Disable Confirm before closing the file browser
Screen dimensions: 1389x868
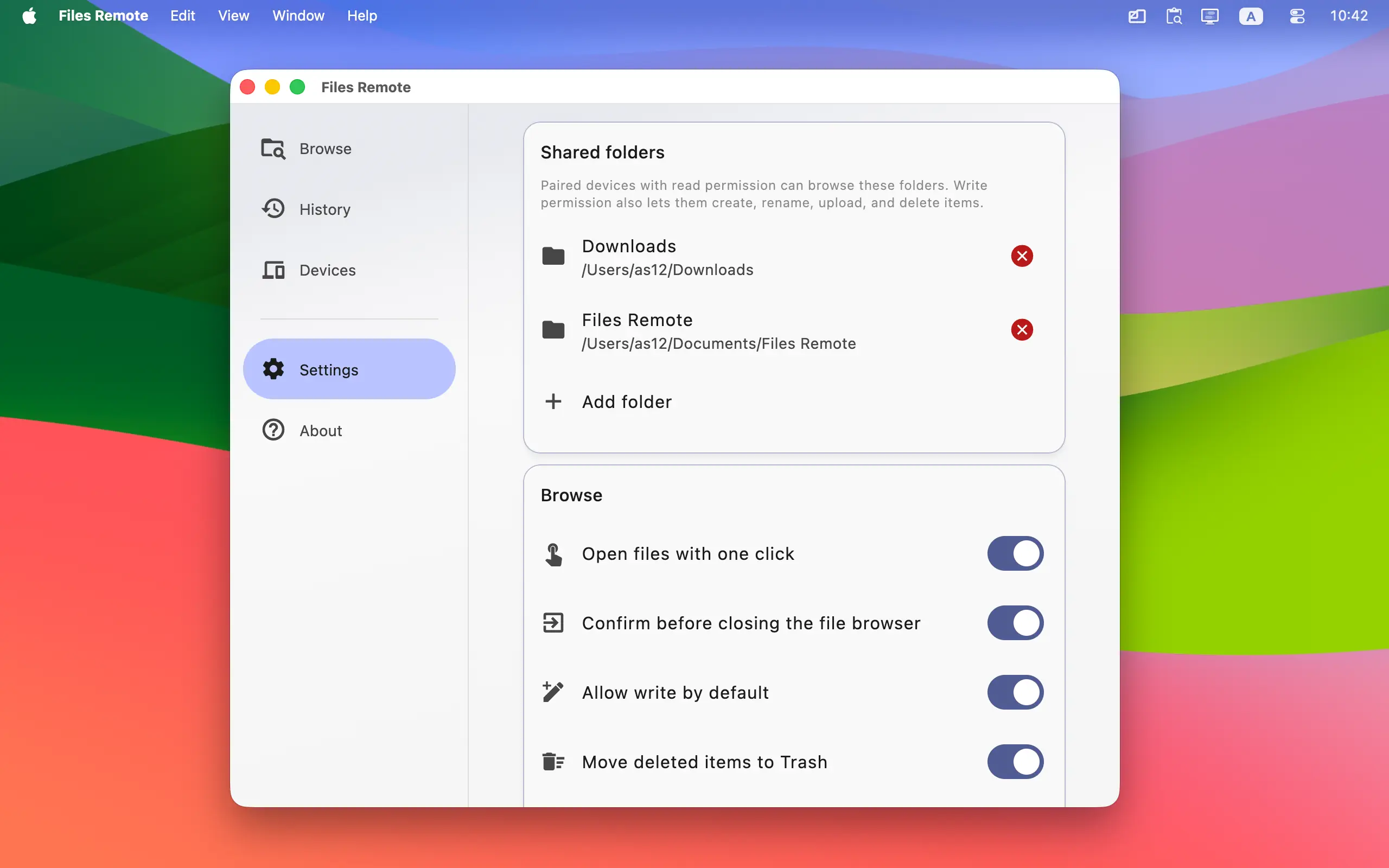coord(1015,623)
